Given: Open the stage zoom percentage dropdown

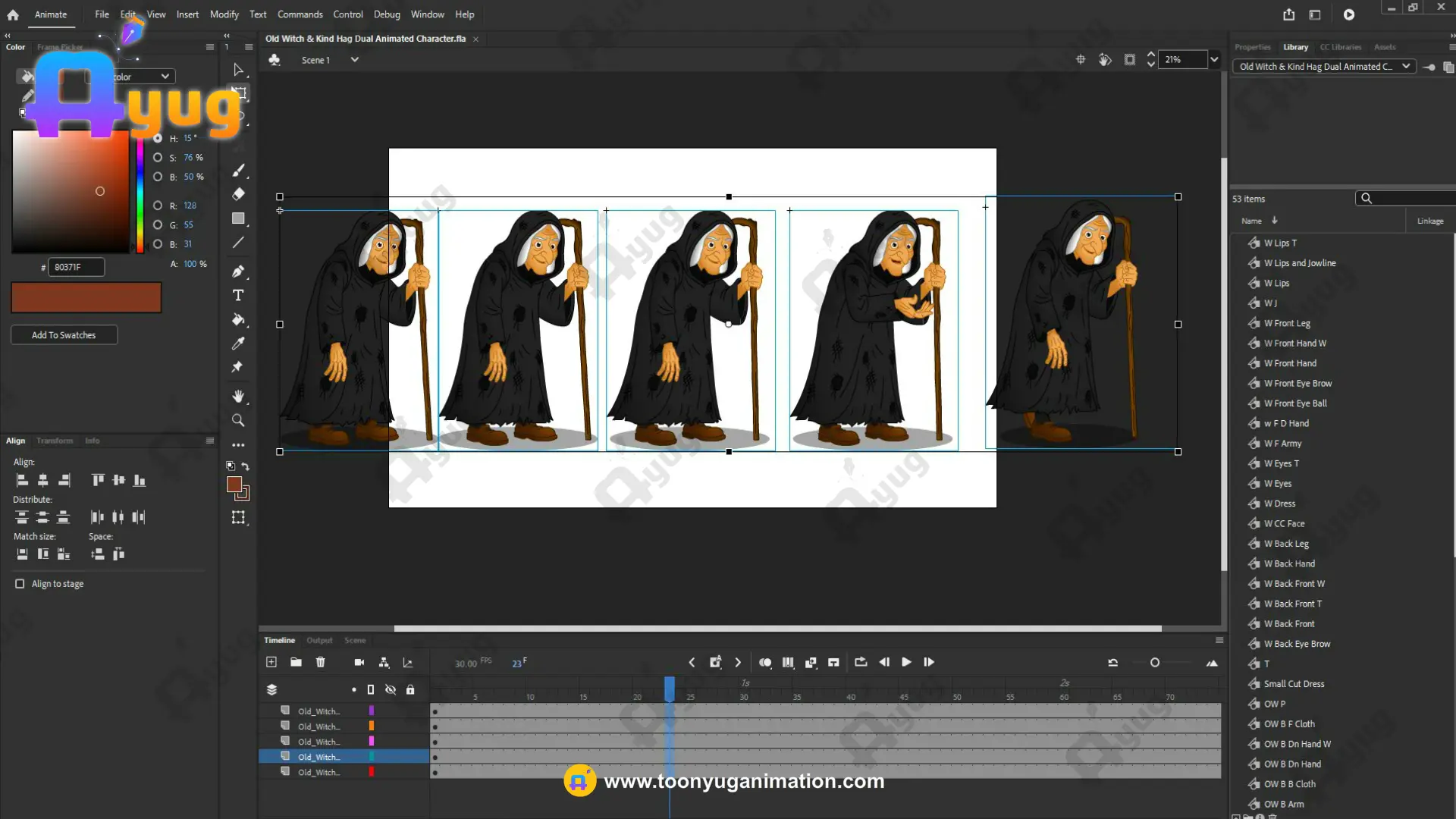Looking at the screenshot, I should click(1214, 60).
